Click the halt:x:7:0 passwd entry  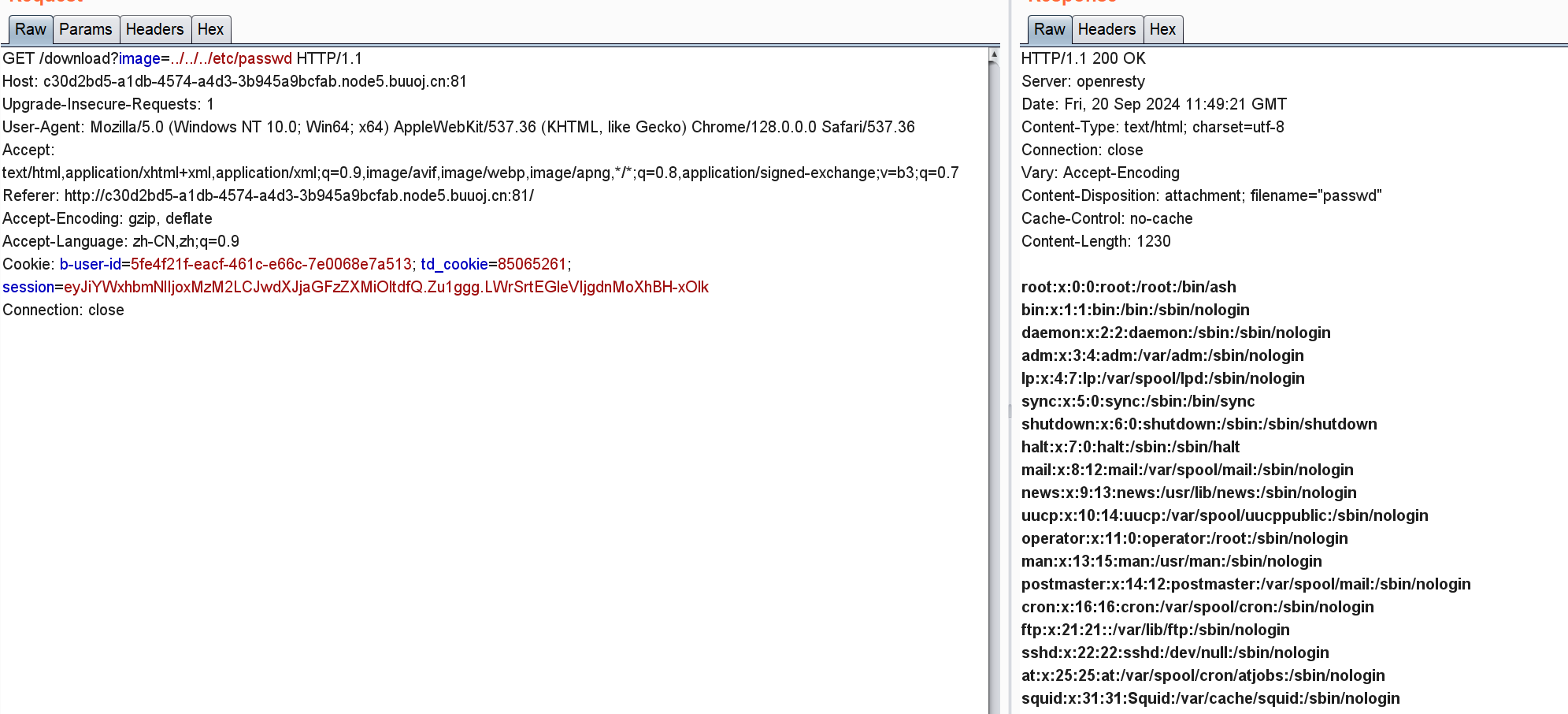click(x=1130, y=447)
